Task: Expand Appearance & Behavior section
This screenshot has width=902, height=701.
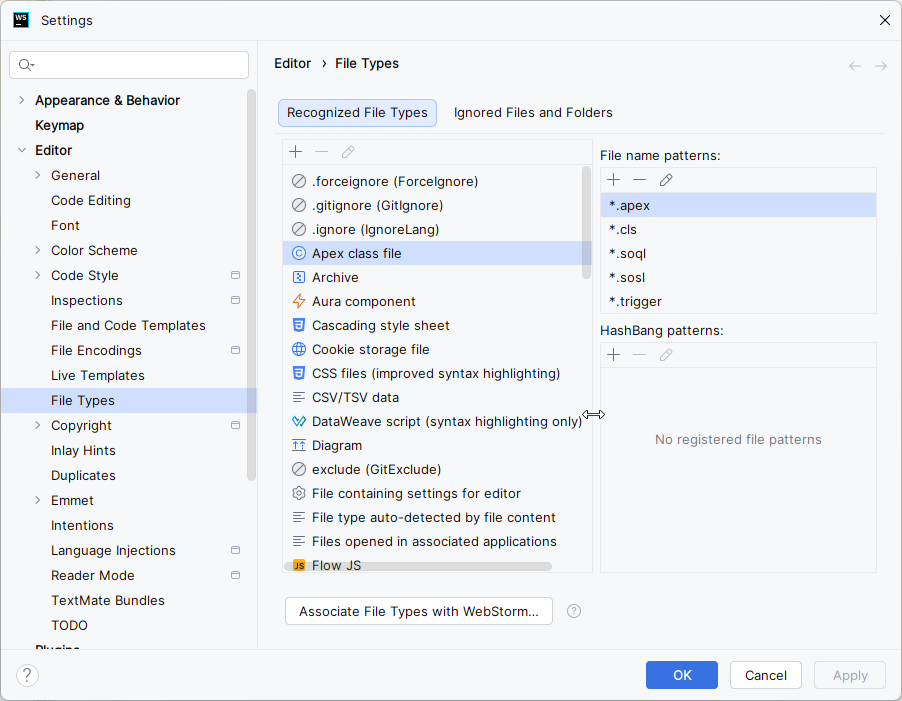Action: (x=21, y=100)
